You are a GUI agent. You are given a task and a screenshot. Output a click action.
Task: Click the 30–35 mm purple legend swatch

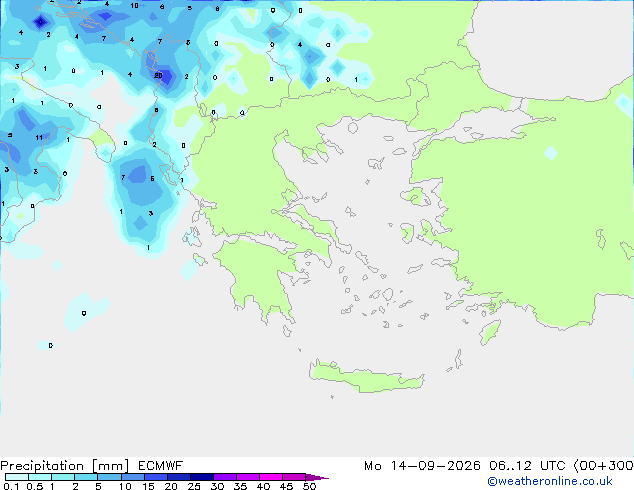pos(225,477)
